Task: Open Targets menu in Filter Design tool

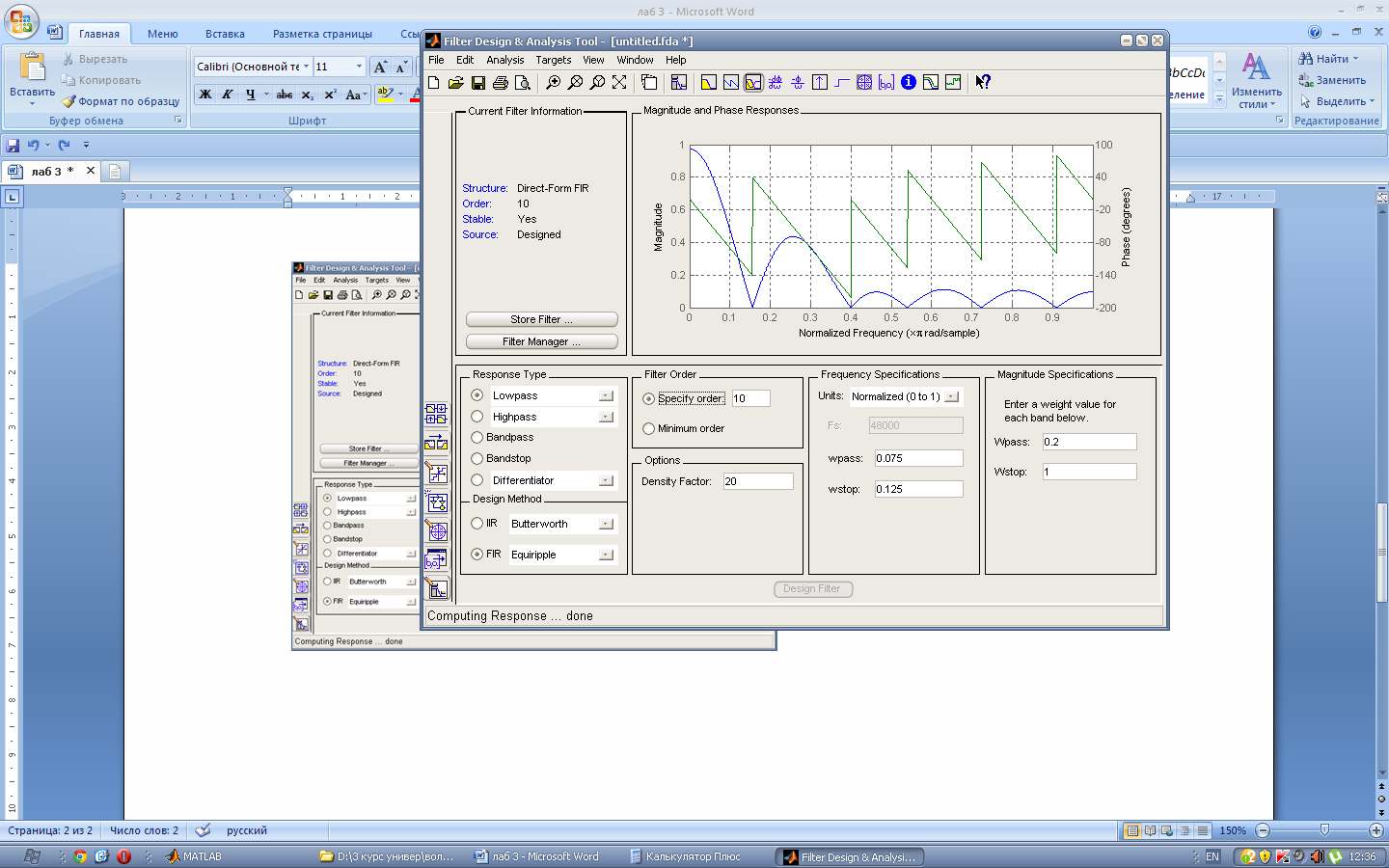Action: (554, 60)
